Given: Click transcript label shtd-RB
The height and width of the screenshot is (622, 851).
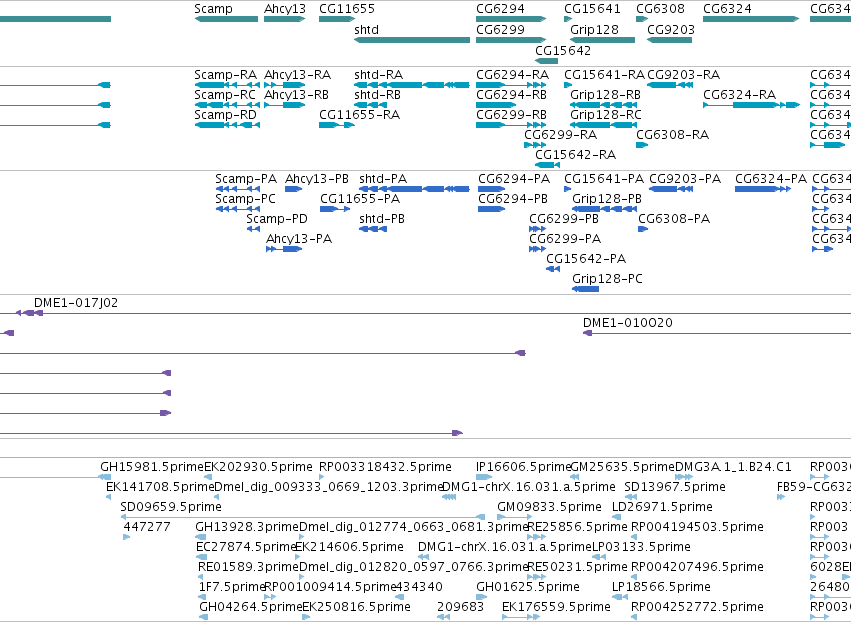Looking at the screenshot, I should click(377, 95).
